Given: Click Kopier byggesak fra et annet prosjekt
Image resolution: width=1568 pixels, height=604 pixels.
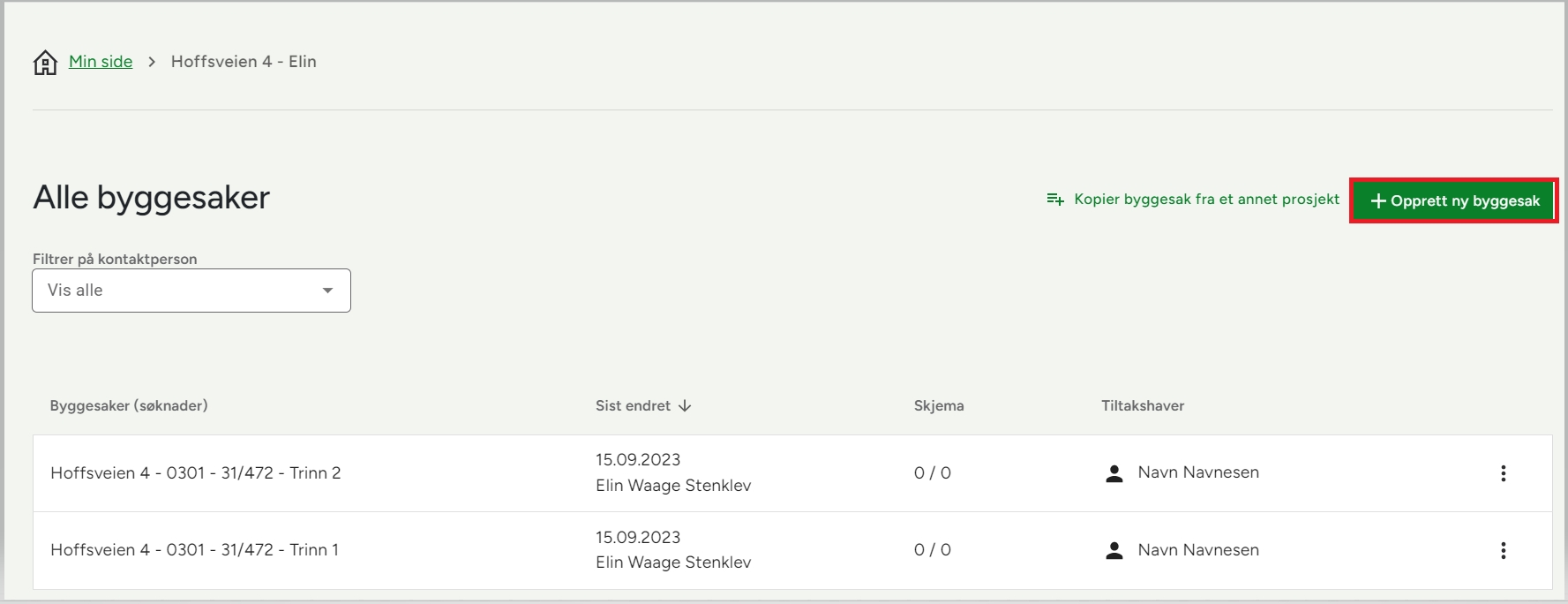Looking at the screenshot, I should pyautogui.click(x=1206, y=200).
